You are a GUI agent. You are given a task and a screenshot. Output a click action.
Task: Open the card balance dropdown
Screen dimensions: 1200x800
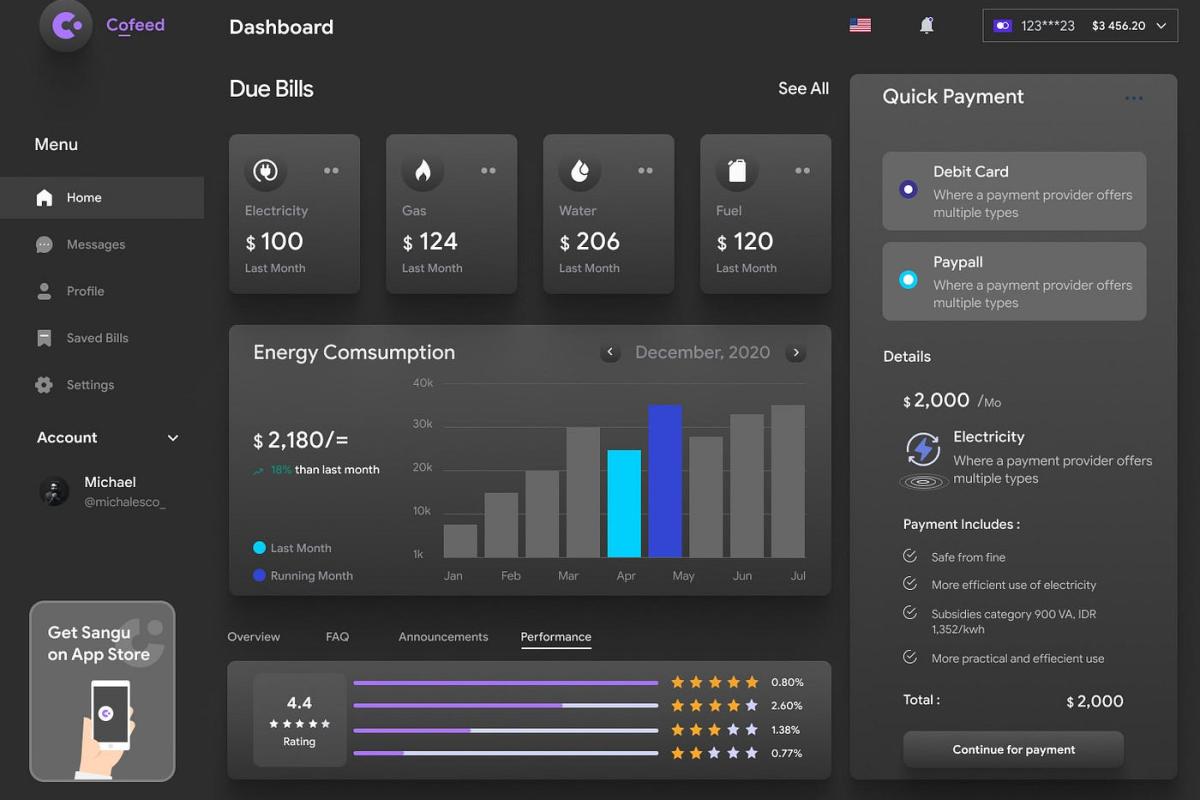[x=1161, y=26]
